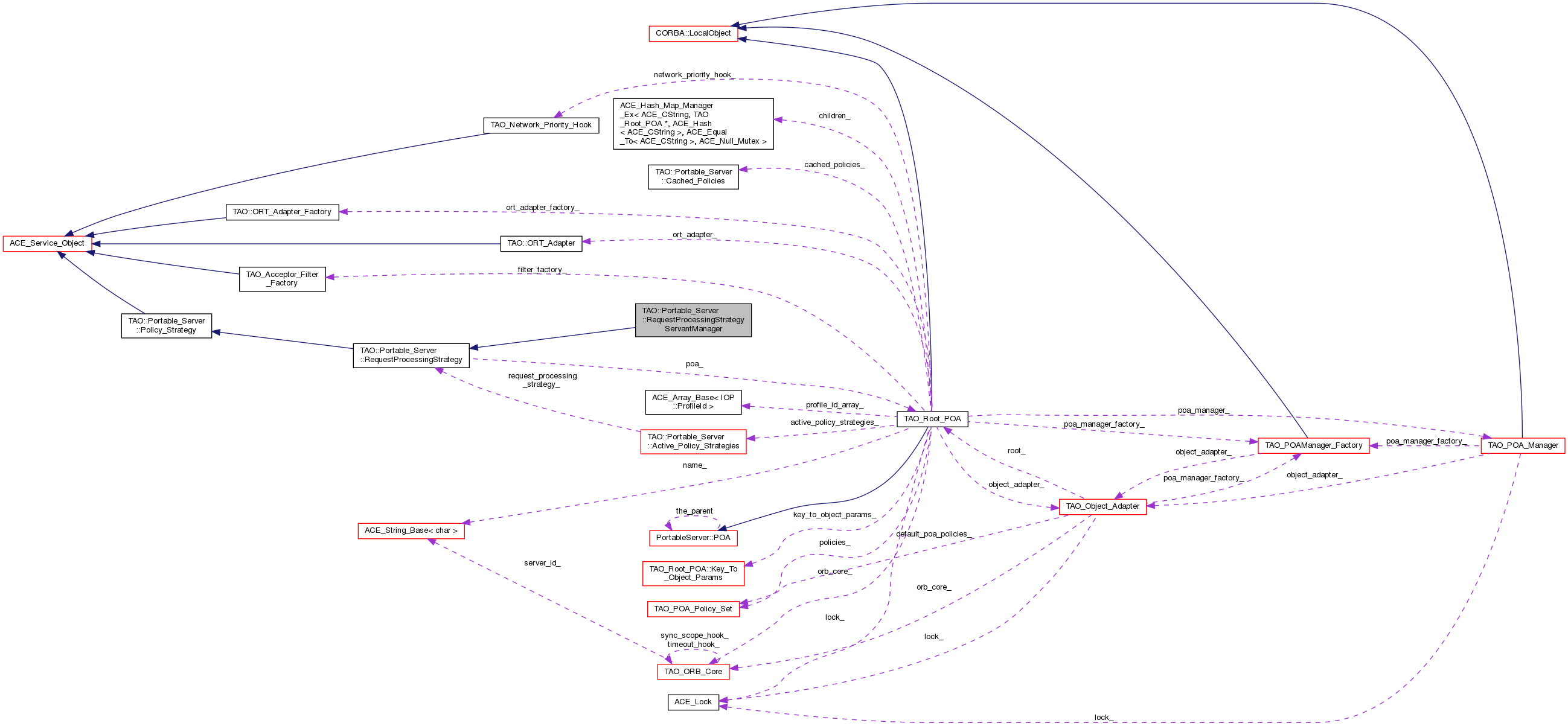Click the ACE_Service_Object node
The width and height of the screenshot is (1568, 726).
[x=47, y=243]
